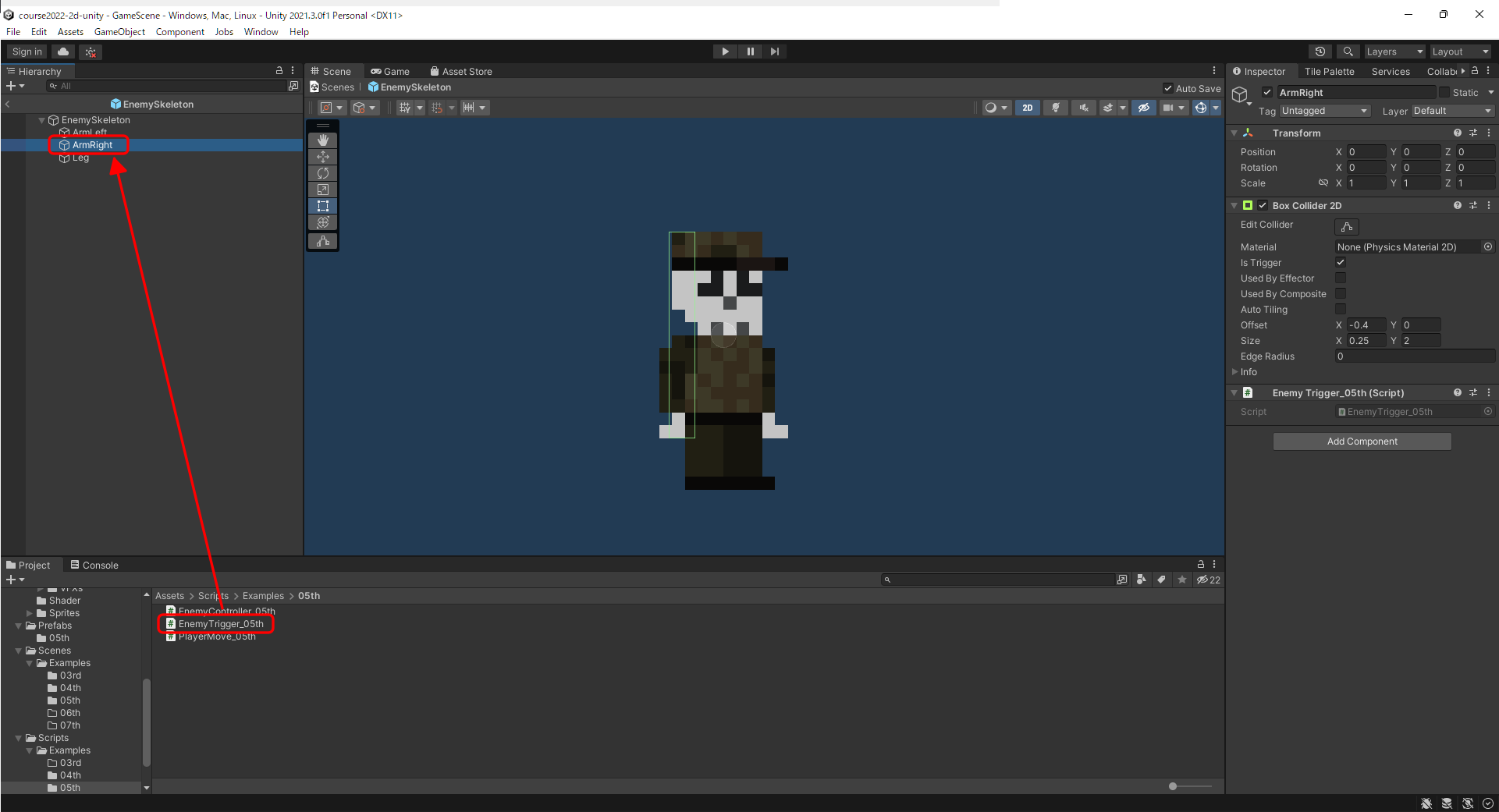Disable the Box Collider 2D component checkbox
This screenshot has height=812, width=1499.
tap(1263, 205)
